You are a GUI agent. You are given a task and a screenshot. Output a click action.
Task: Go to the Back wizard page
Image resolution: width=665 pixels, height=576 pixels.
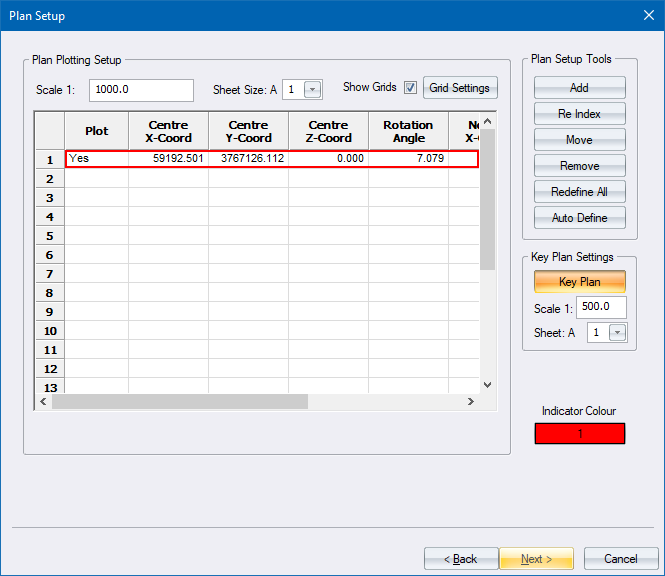point(461,559)
